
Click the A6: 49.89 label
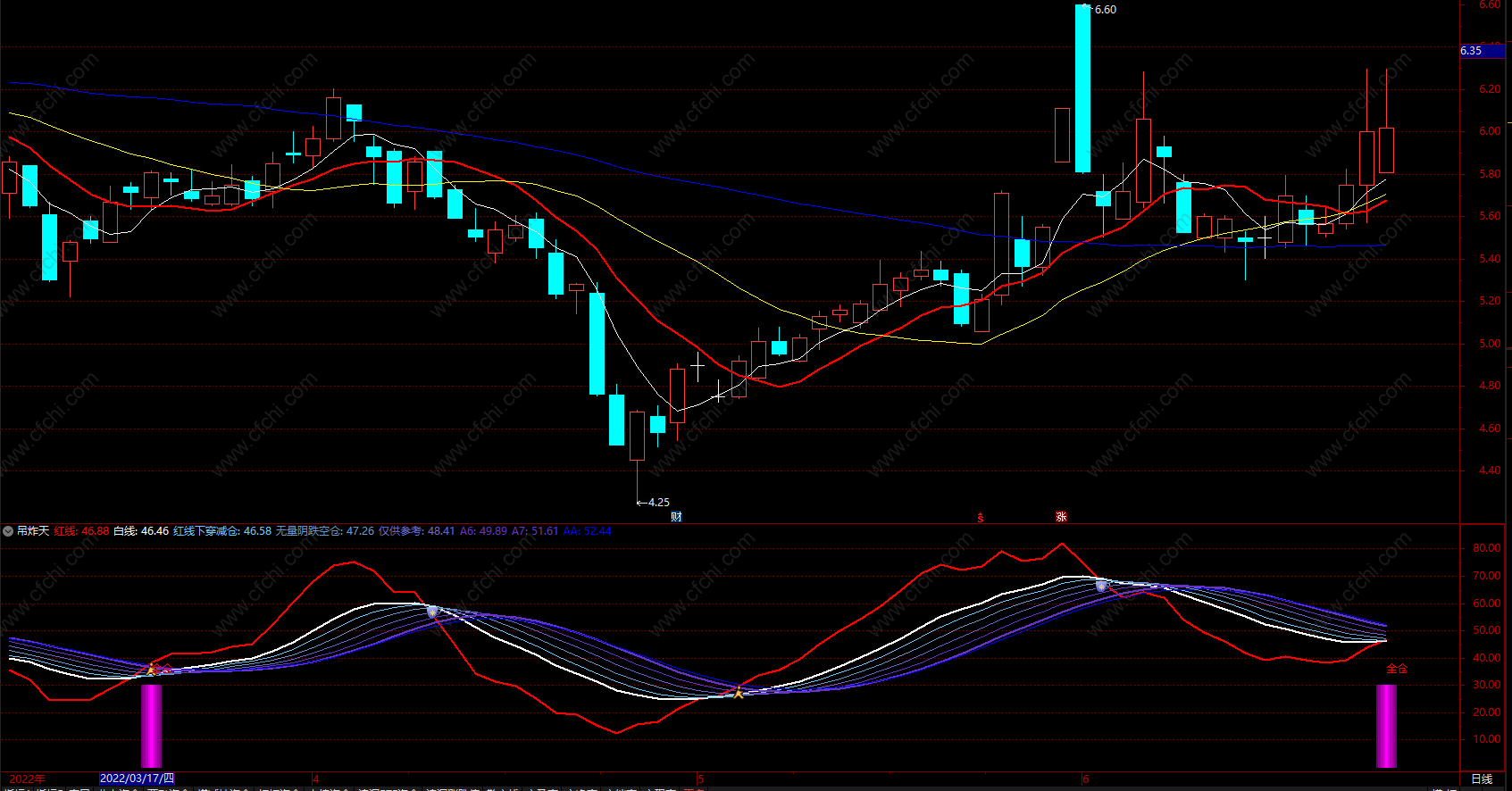pyautogui.click(x=483, y=531)
